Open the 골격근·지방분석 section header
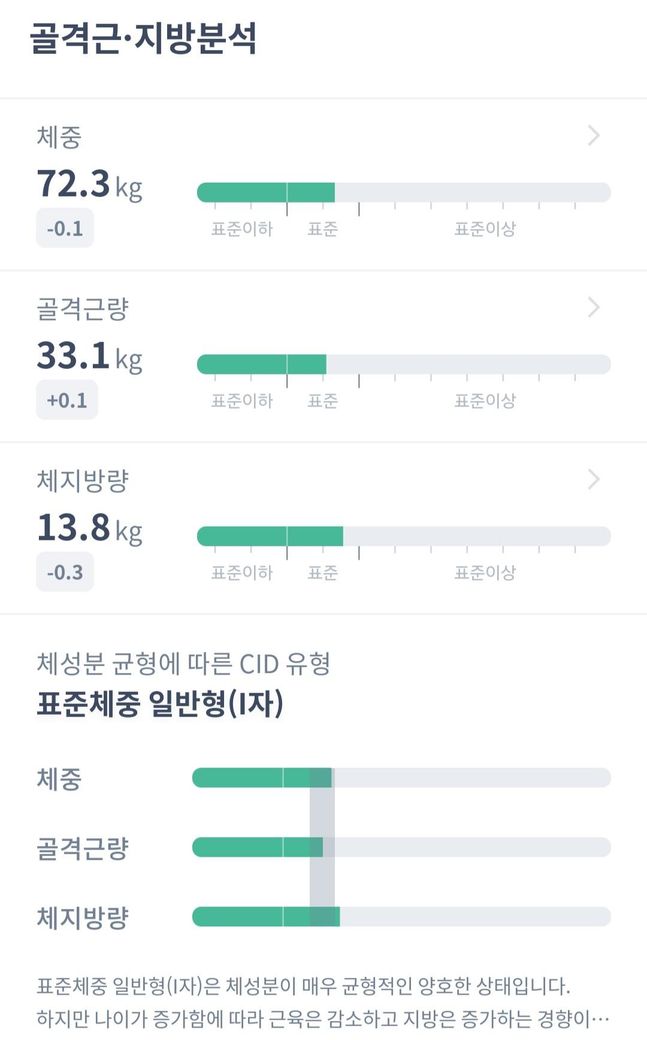647x1040 pixels. tap(143, 40)
